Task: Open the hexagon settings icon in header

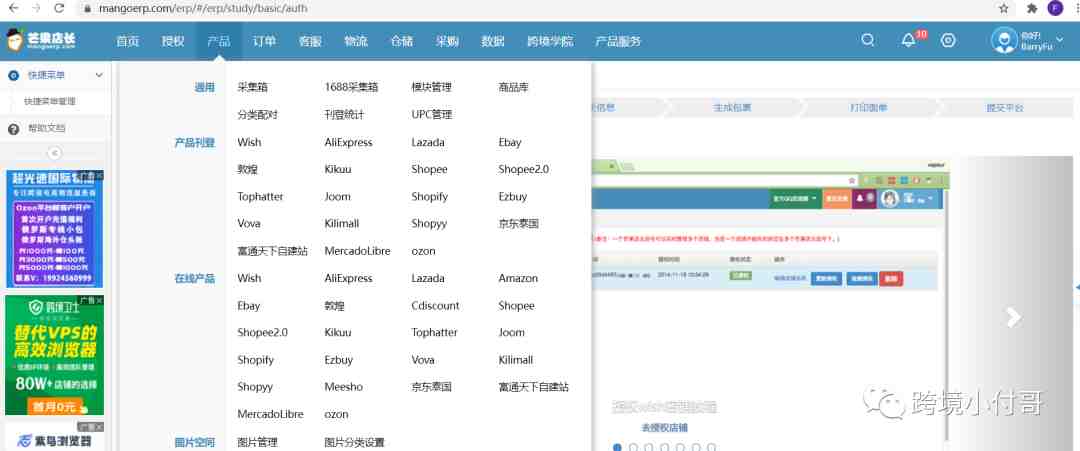Action: (948, 41)
